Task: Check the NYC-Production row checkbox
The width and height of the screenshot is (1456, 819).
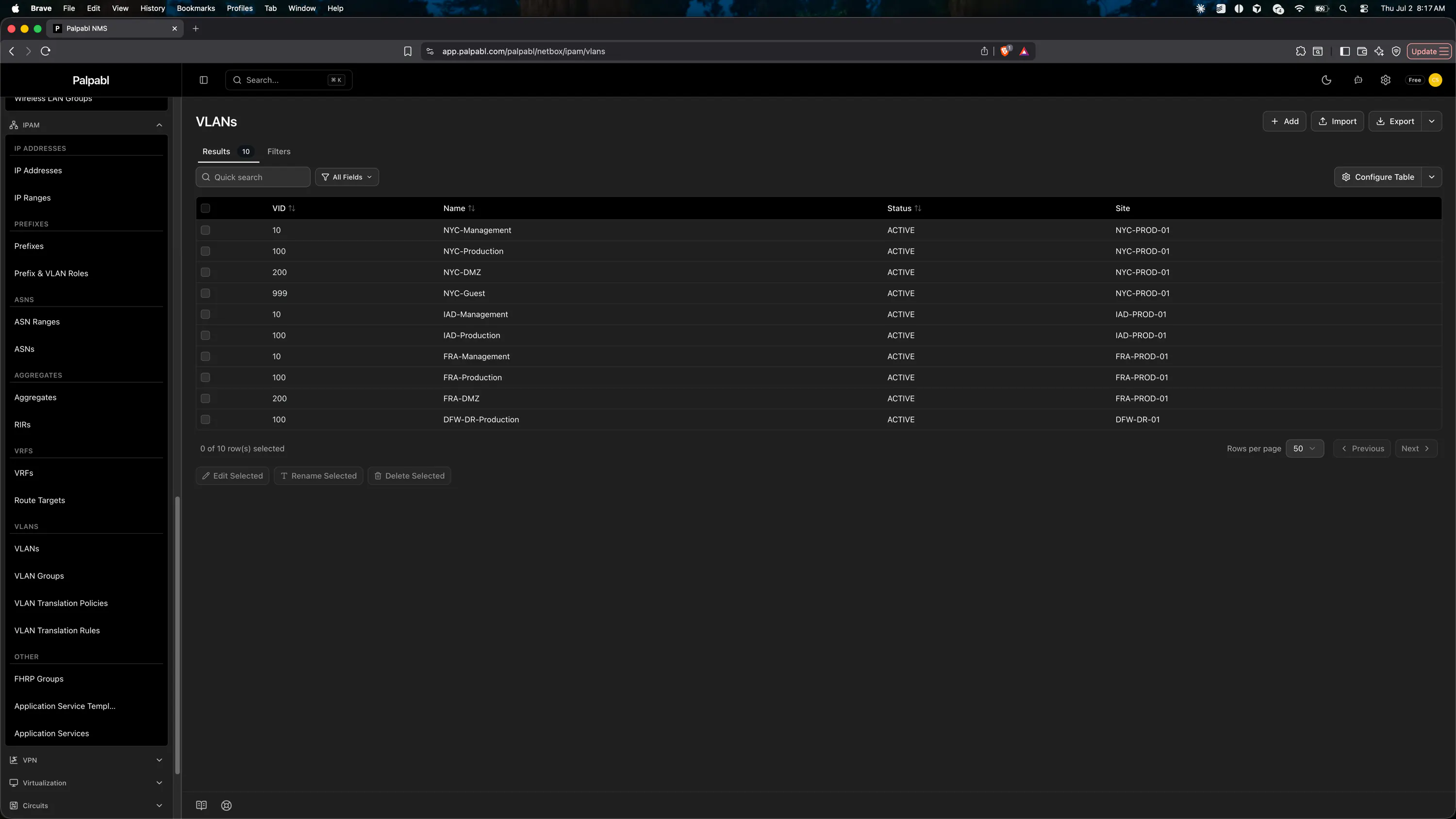Action: (x=205, y=251)
